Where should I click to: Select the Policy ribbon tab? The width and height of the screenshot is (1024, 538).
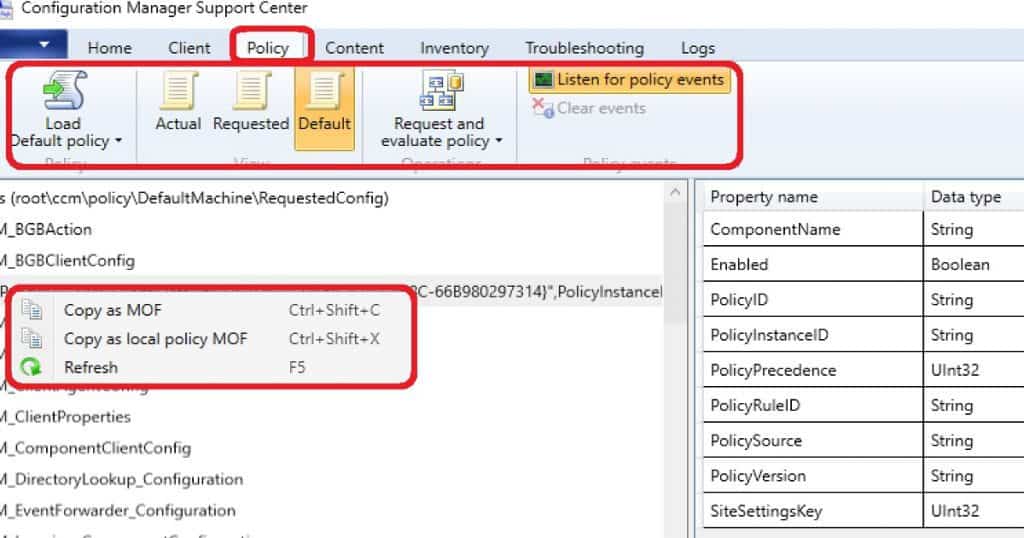click(268, 48)
